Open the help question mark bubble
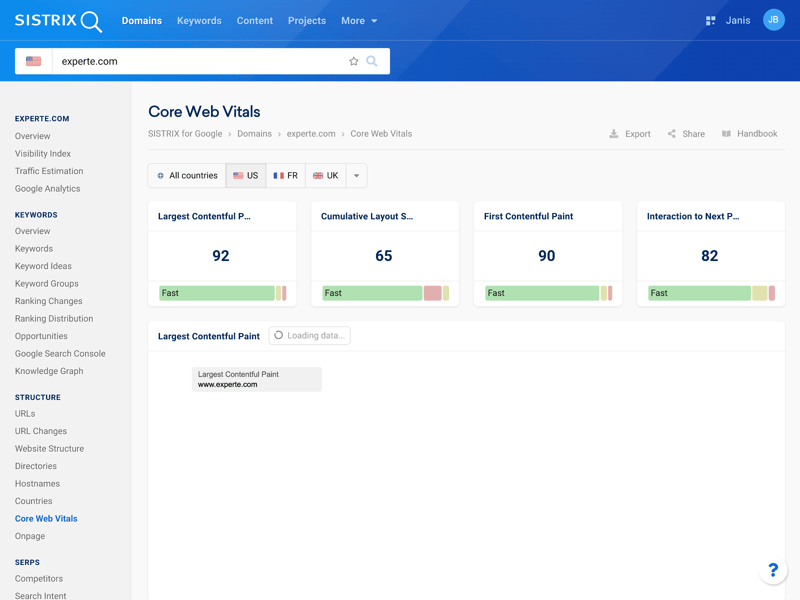 coord(772,570)
